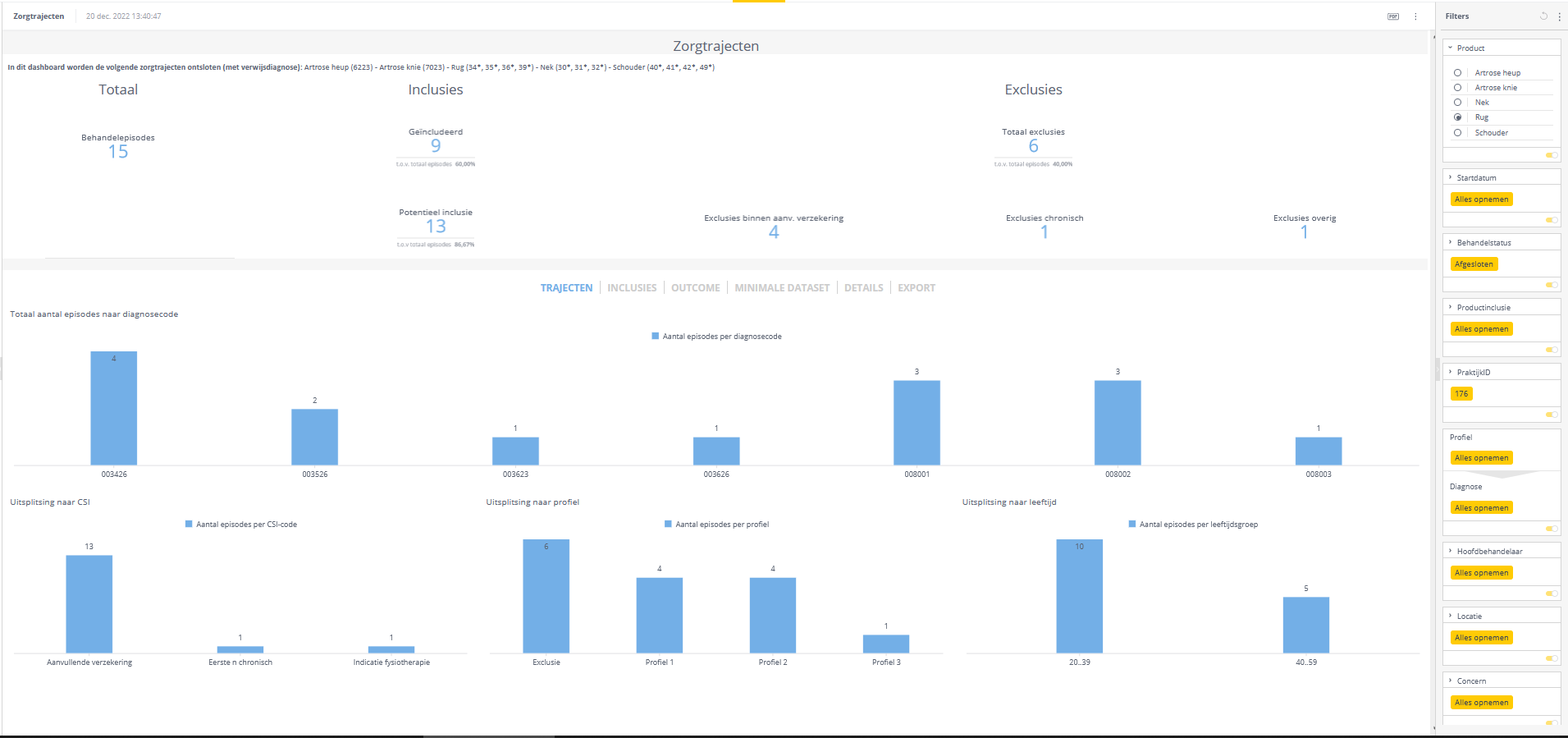
Task: Select the Aanvullende verzekering bar
Action: coord(89,604)
